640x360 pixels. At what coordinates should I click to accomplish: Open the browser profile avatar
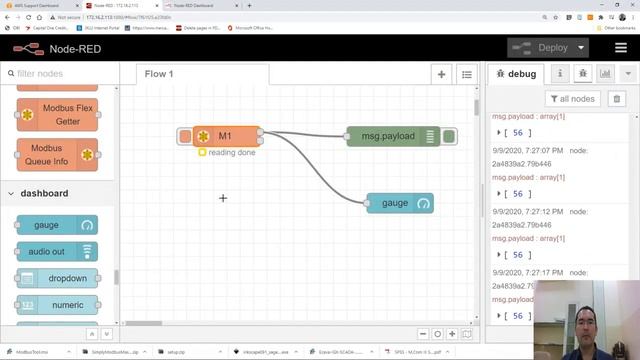(622, 17)
